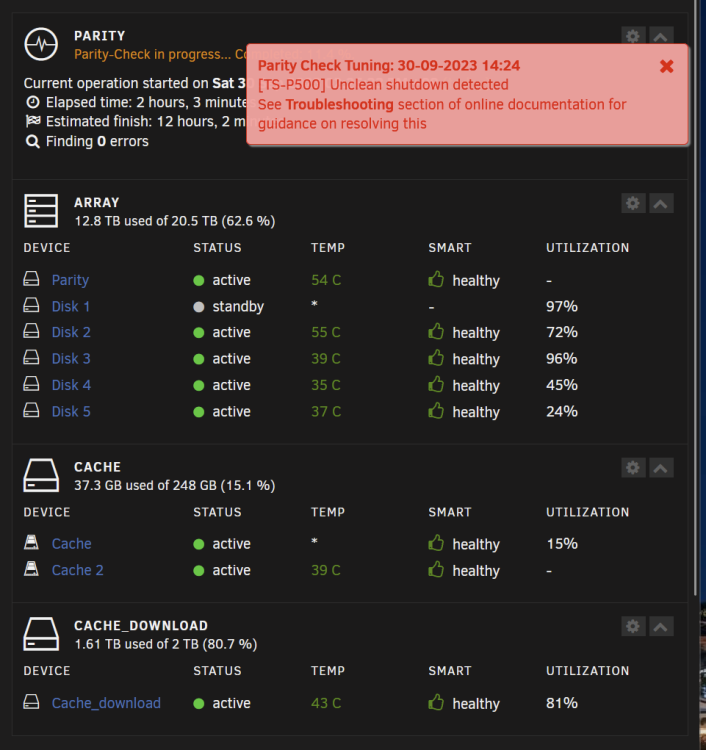Collapse the Cache section
Image resolution: width=706 pixels, height=750 pixels.
[x=661, y=467]
